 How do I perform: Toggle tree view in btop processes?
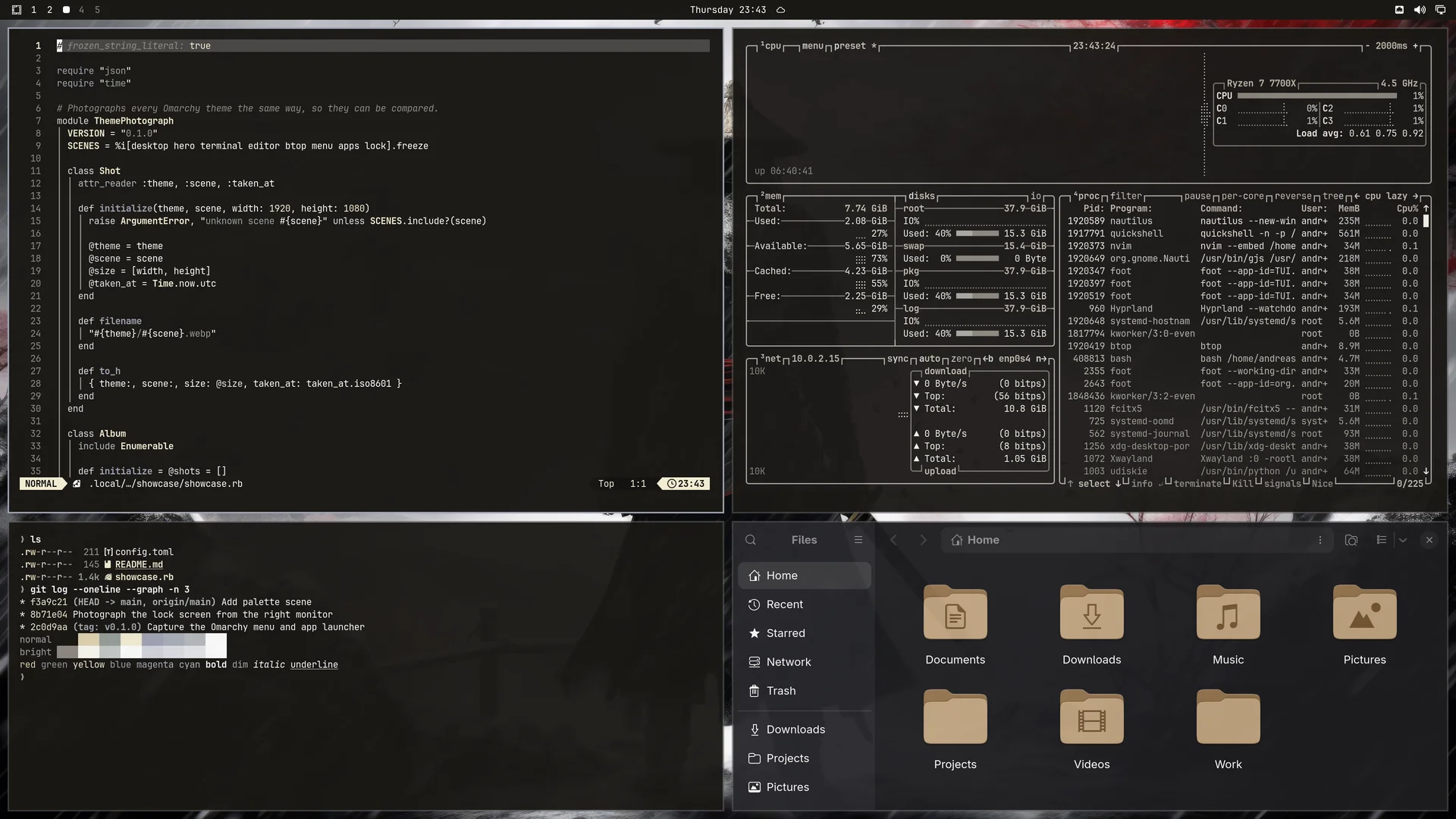pos(1333,196)
